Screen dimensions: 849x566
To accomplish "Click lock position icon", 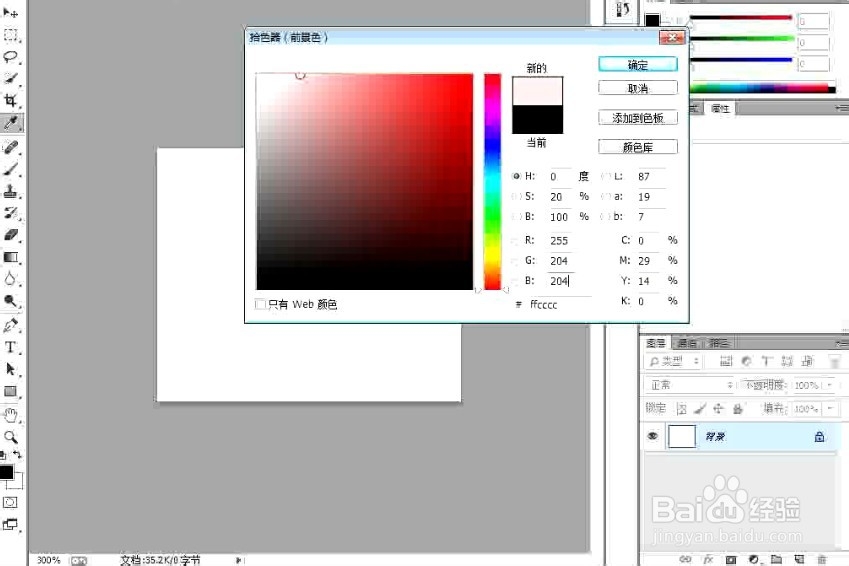I will pos(719,409).
